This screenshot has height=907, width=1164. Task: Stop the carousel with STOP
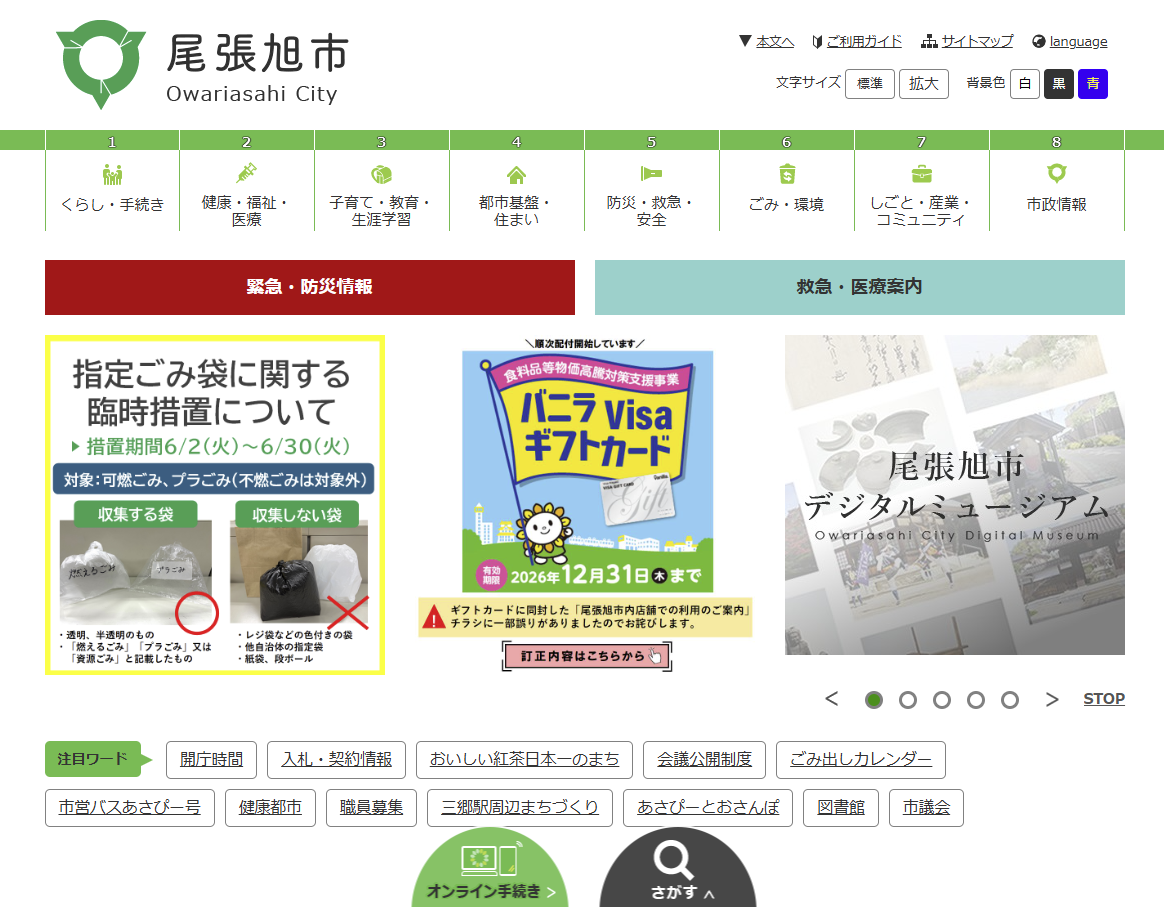click(1104, 699)
